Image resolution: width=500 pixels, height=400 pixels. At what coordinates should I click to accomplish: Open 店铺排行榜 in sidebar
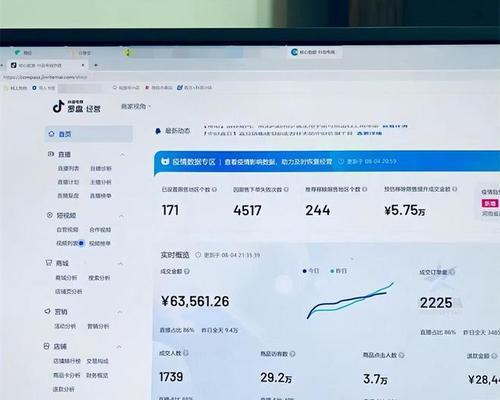coord(67,361)
